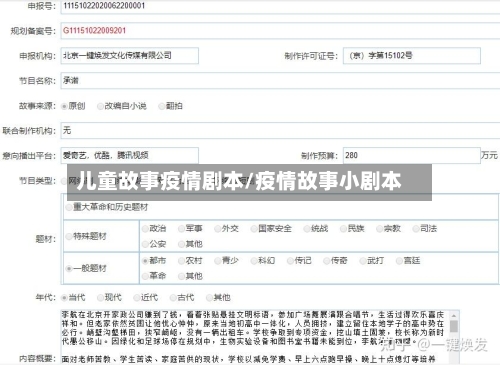Choose 近代 as the era
Image resolution: width=500 pixels, height=365 pixels.
click(x=136, y=298)
